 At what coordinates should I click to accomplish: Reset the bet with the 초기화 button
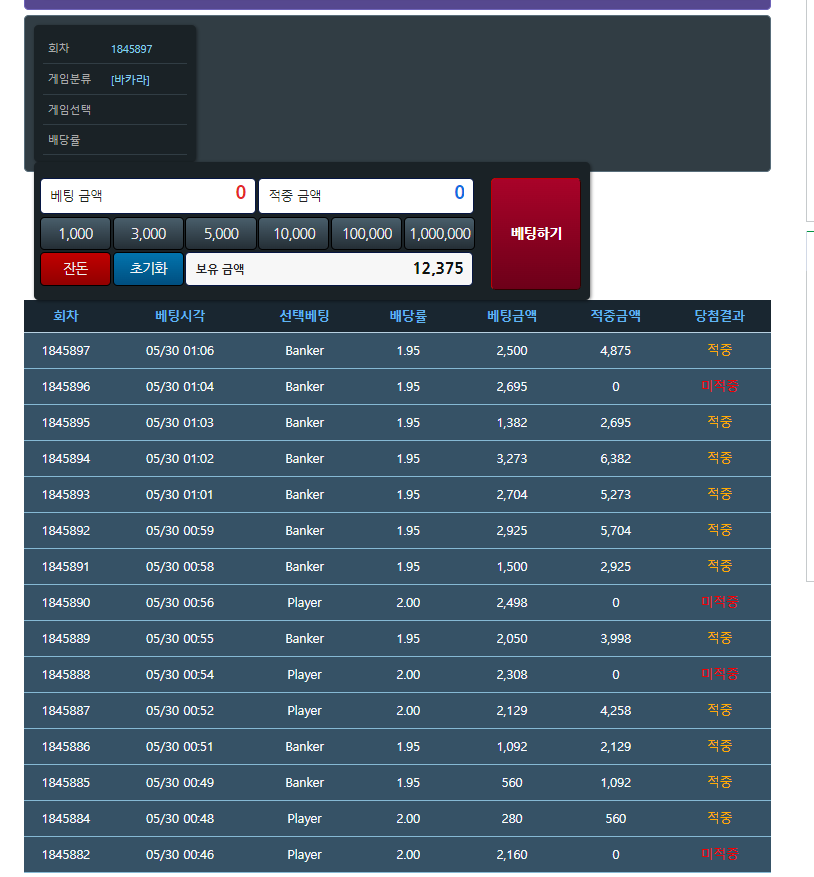coord(148,269)
